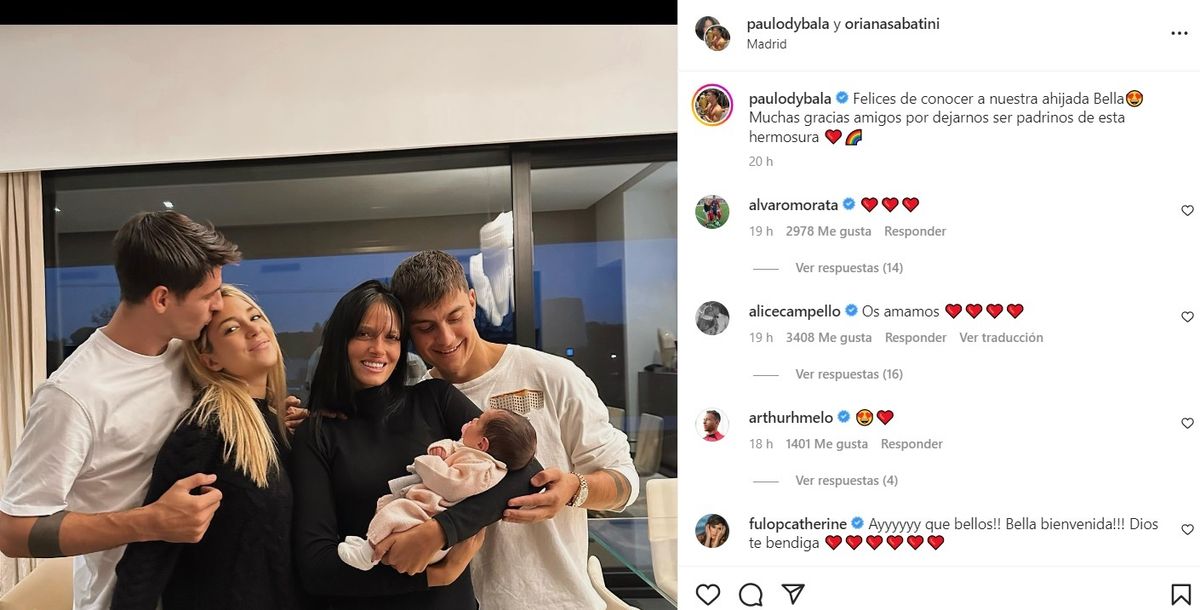Like the post with the heart icon
Viewport: 1200px width, 610px height.
708,594
